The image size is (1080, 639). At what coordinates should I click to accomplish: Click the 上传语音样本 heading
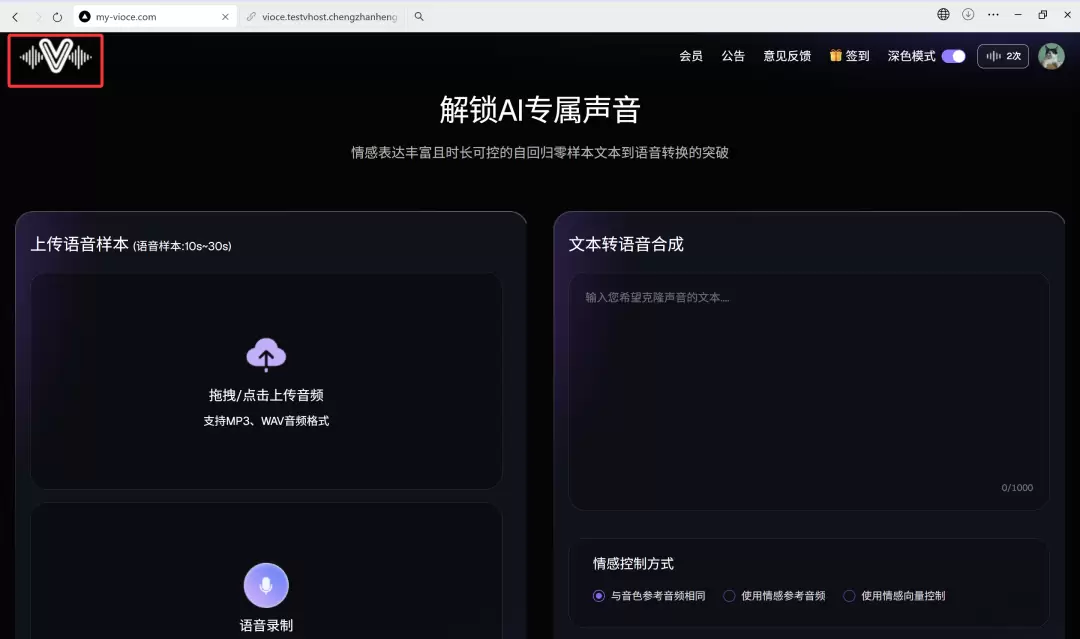pyautogui.click(x=80, y=244)
